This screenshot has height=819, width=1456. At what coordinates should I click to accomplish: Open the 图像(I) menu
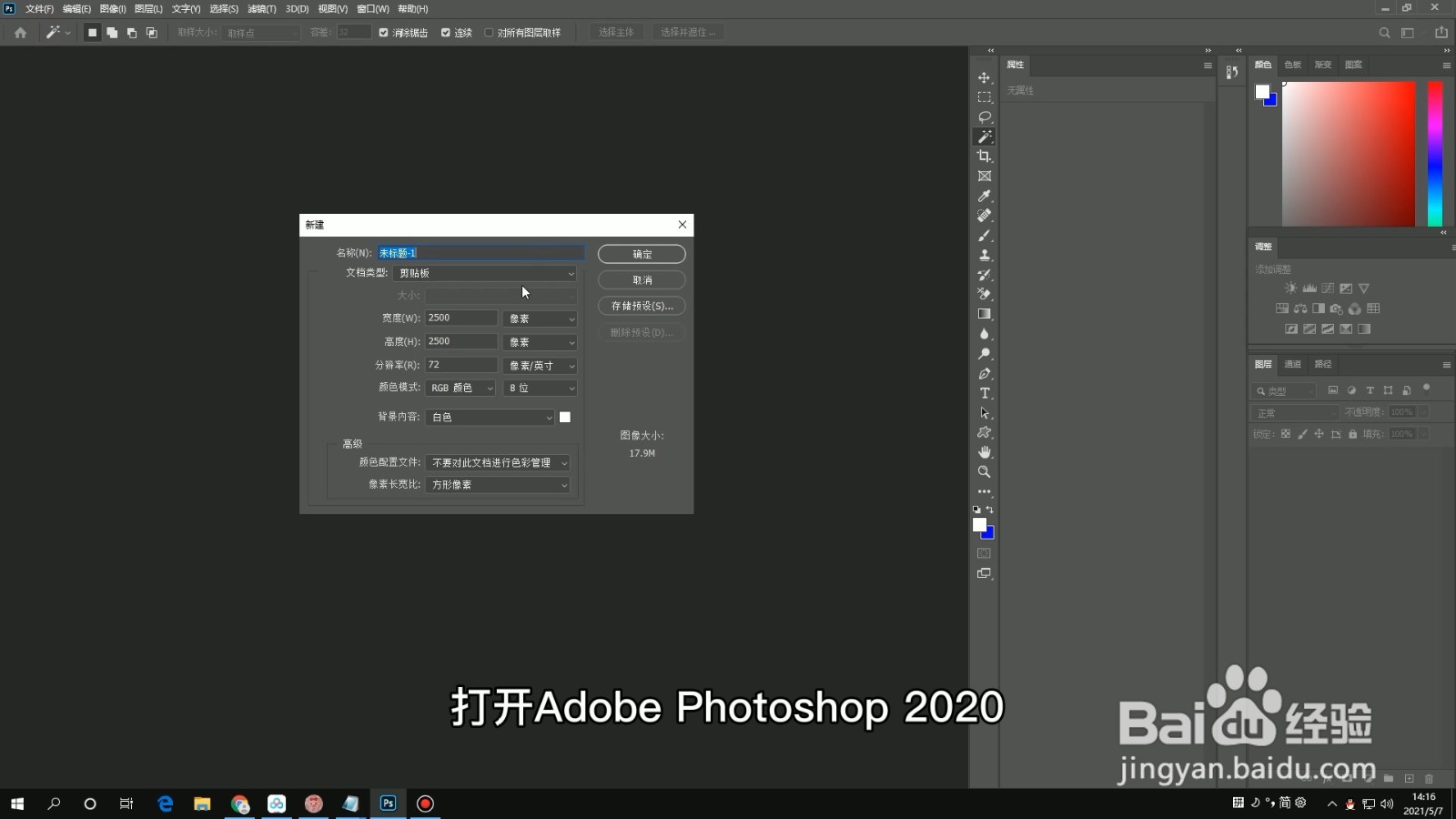[113, 9]
